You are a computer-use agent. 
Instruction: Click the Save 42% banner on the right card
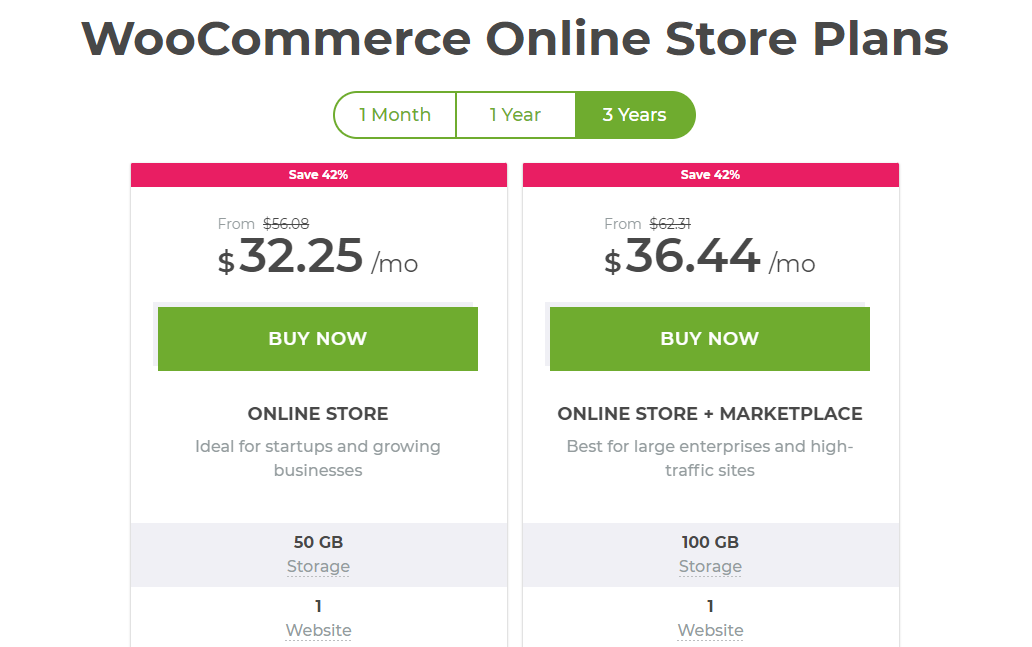pos(710,175)
